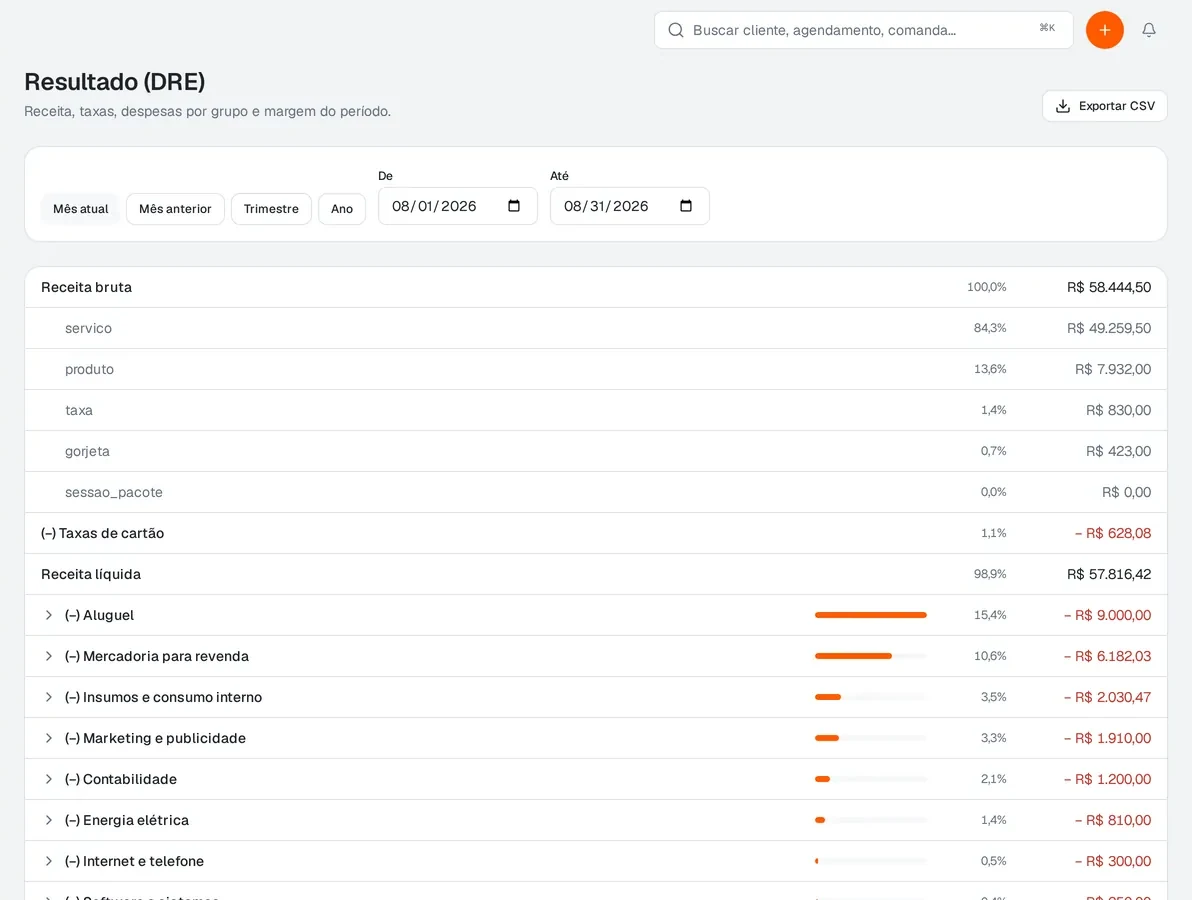Screen dimensions: 1192x900
Task: Click the servico share 84,3%
Action: coord(990,328)
